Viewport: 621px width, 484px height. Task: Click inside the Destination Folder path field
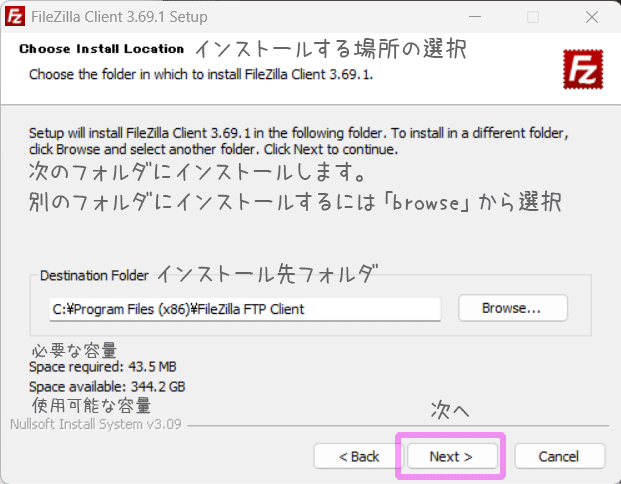click(x=245, y=309)
